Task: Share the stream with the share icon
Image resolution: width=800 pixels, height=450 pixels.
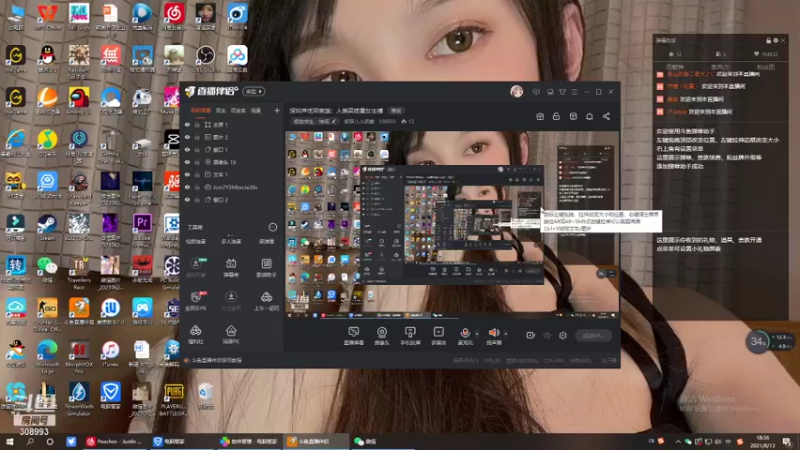Action: 606,116
